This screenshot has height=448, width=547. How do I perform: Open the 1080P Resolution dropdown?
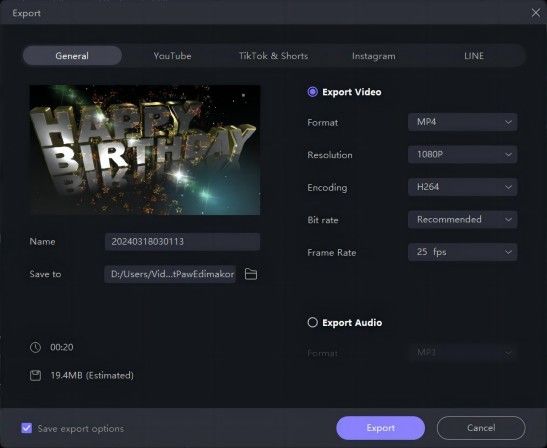462,154
